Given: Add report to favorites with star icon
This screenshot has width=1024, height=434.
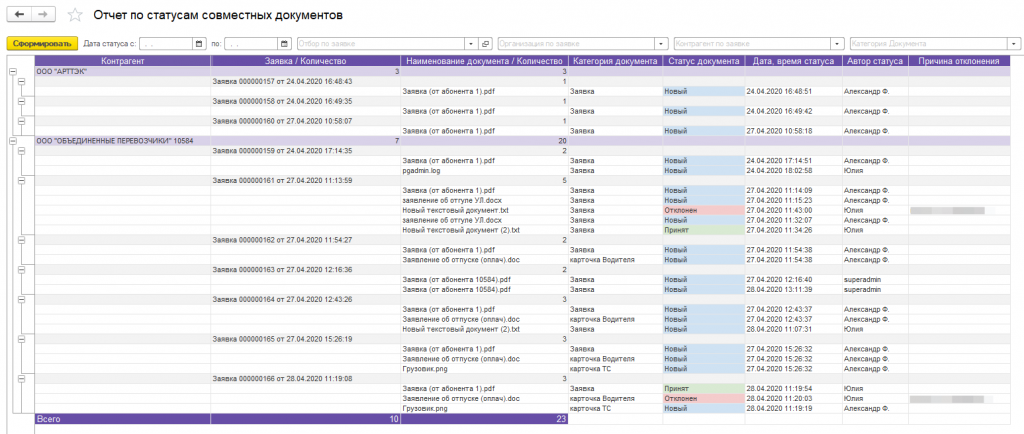Looking at the screenshot, I should point(75,14).
